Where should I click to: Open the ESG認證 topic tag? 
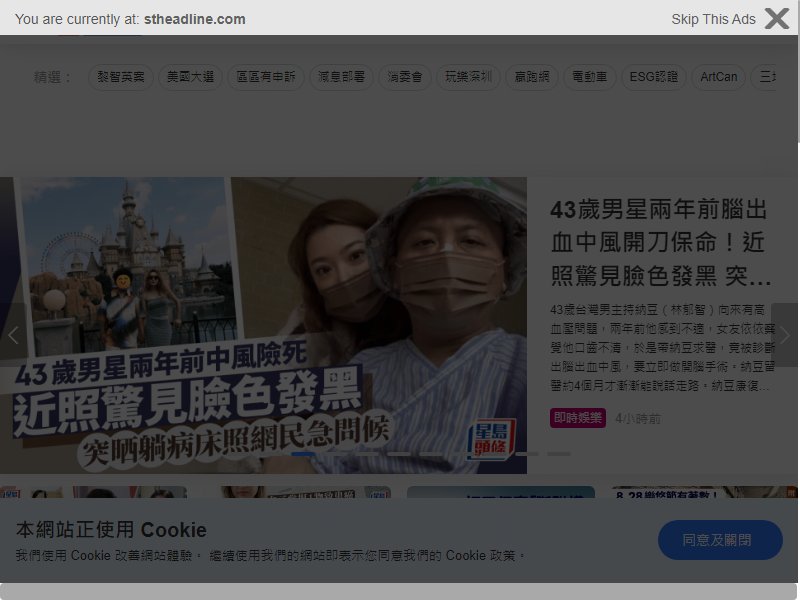(654, 77)
